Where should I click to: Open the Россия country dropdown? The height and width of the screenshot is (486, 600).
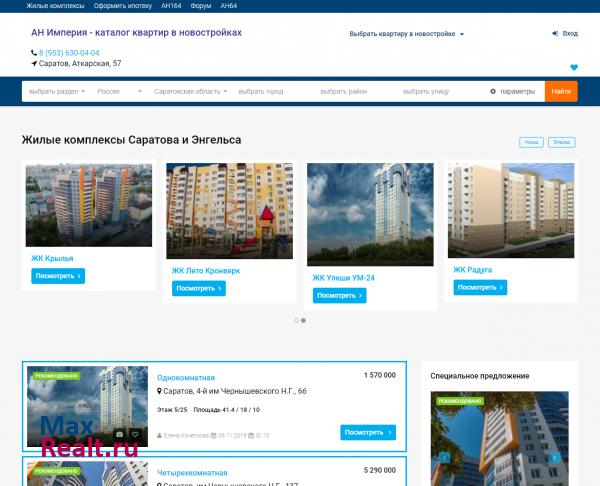tap(119, 91)
